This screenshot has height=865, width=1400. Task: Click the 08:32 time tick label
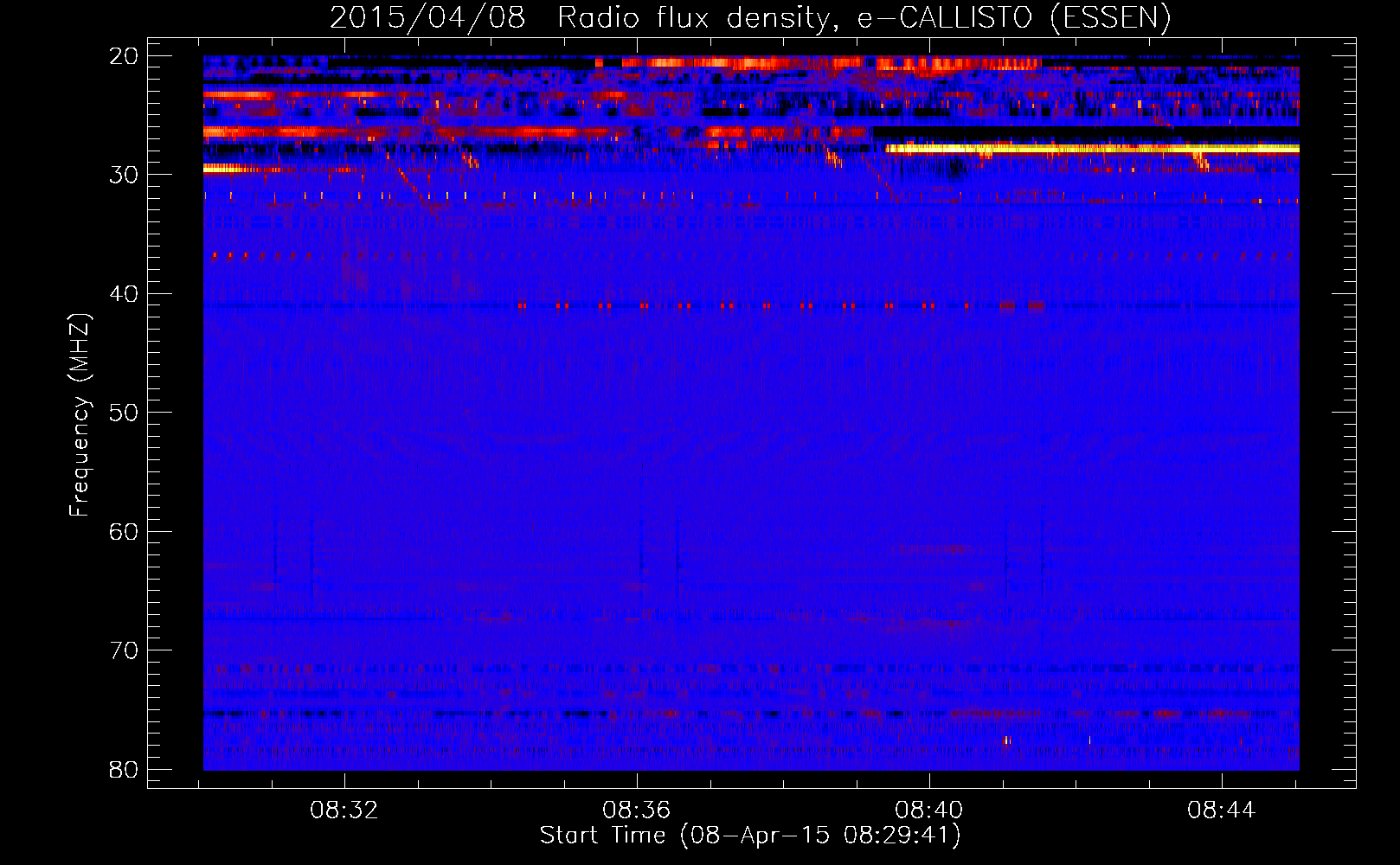click(x=344, y=811)
